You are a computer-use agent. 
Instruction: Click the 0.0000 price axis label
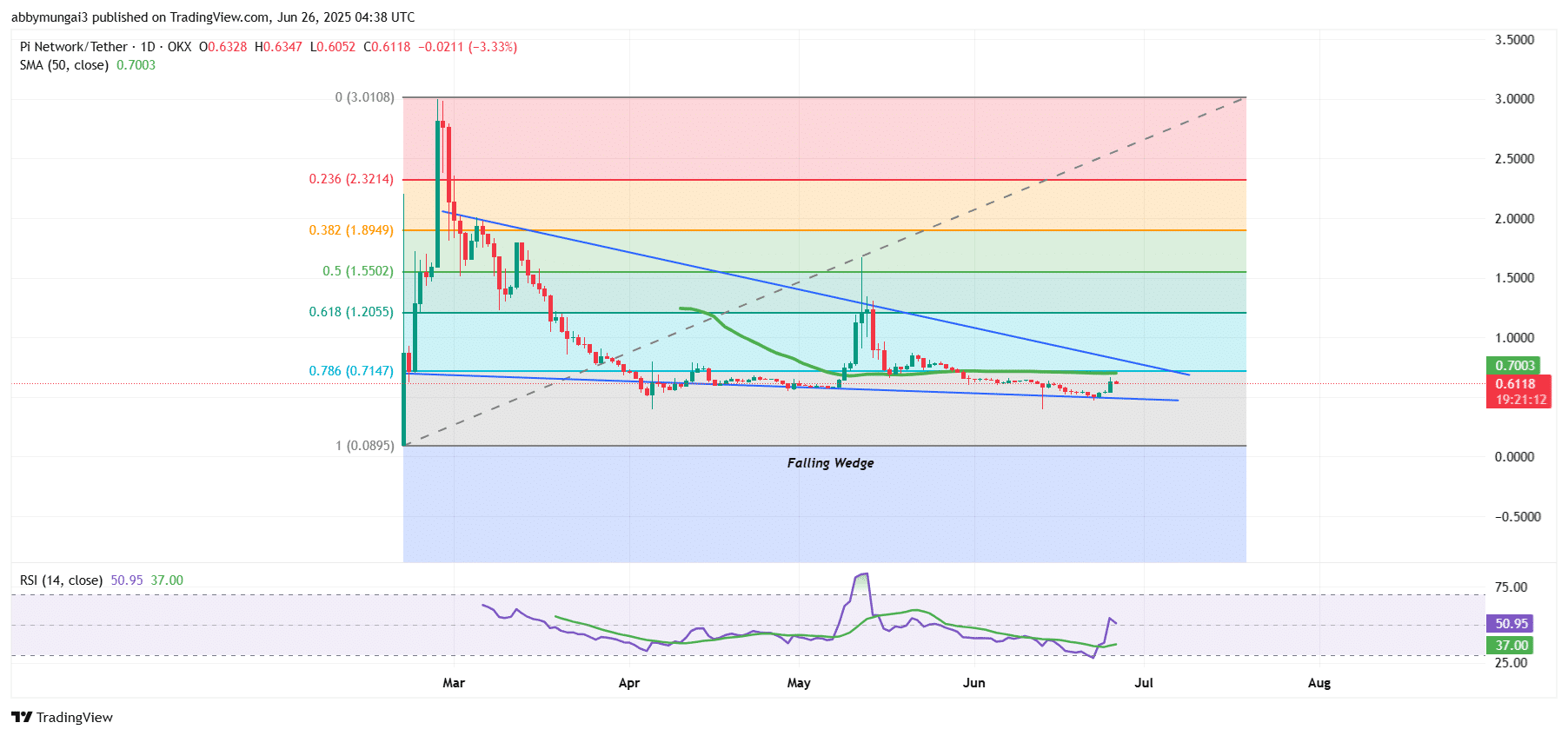1514,457
